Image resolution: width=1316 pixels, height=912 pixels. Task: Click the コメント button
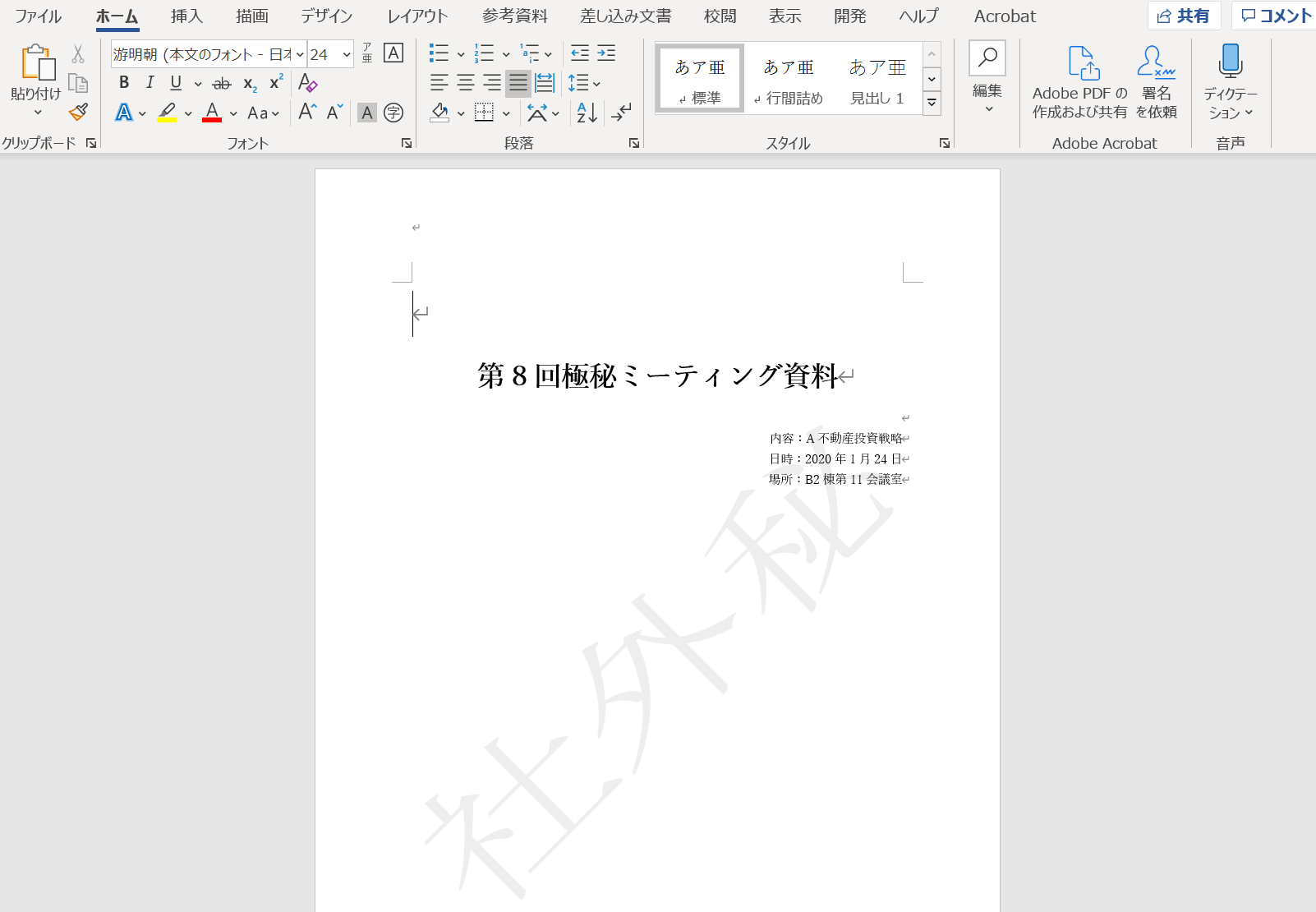point(1276,16)
